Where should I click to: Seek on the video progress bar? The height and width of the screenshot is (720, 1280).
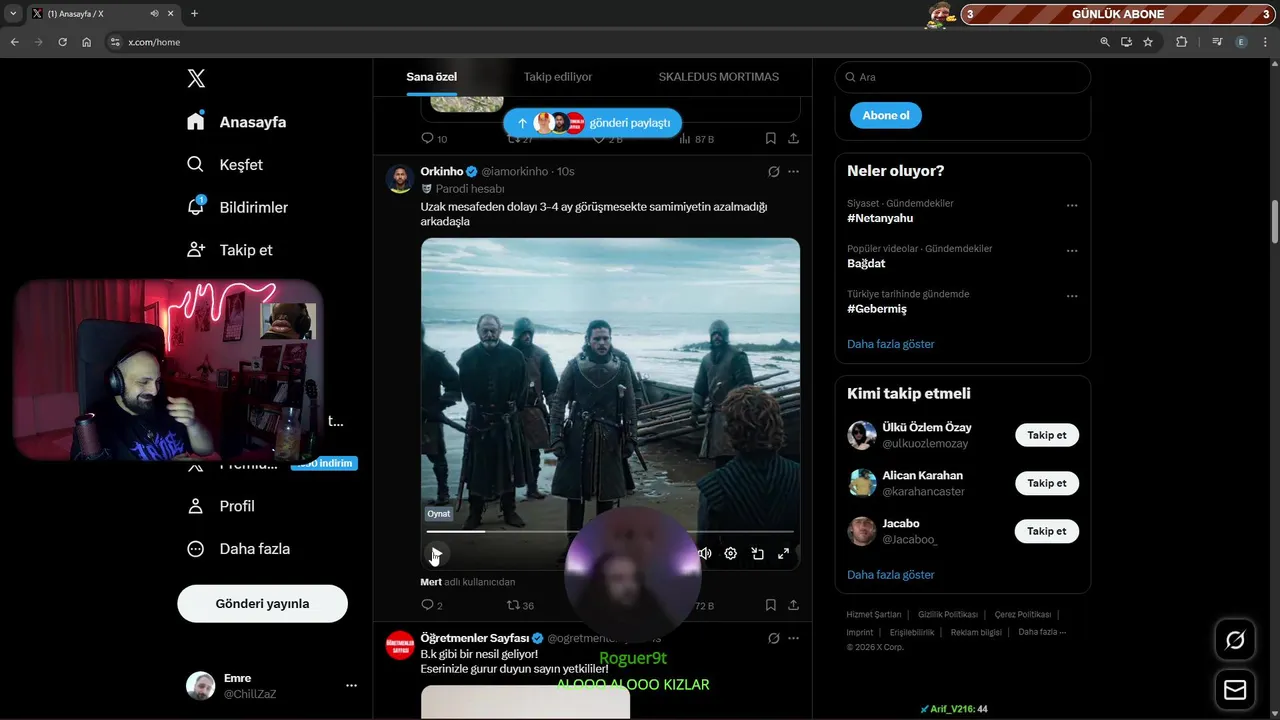tap(610, 532)
